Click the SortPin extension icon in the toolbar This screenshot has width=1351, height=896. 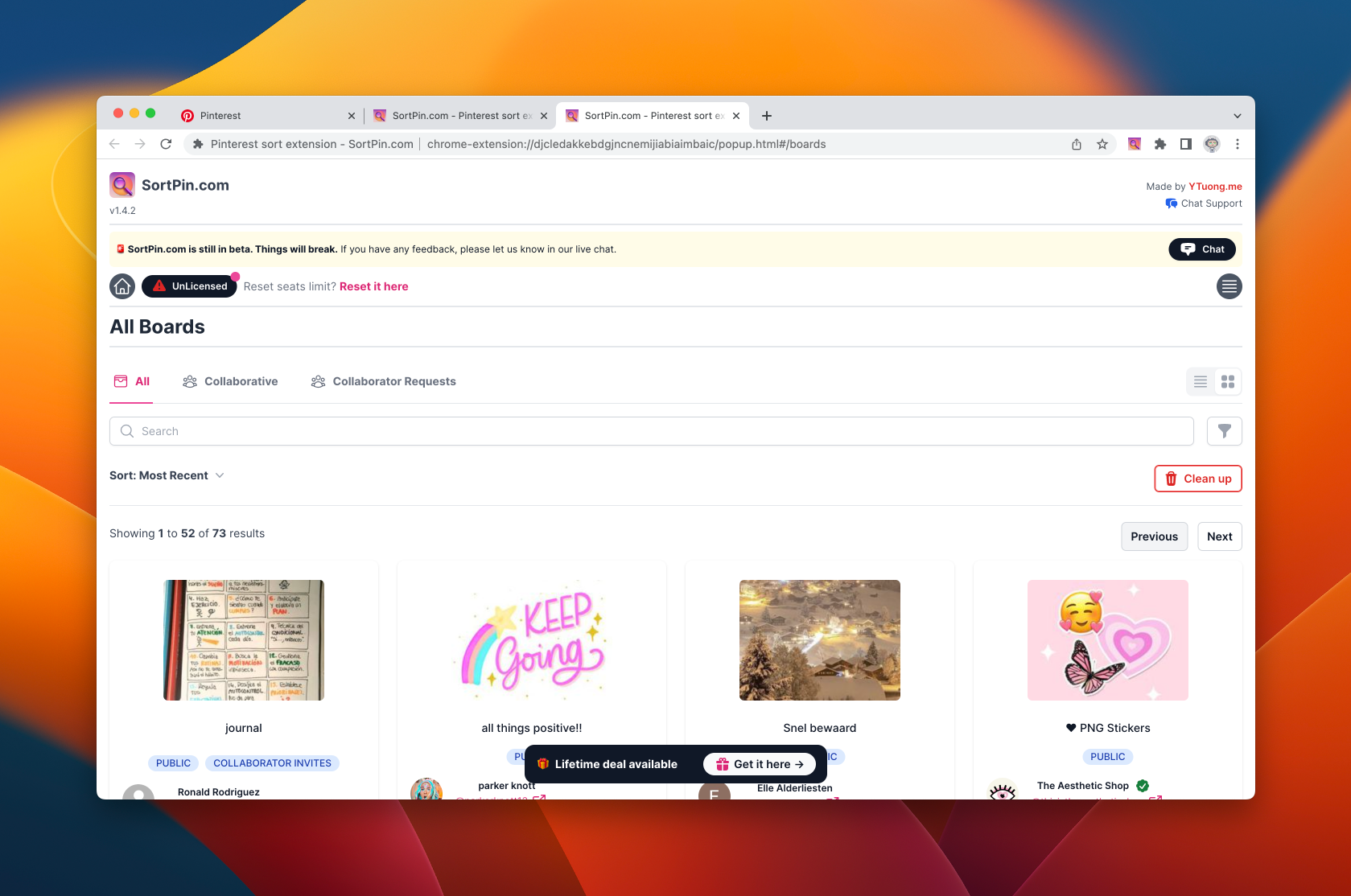pyautogui.click(x=1134, y=144)
